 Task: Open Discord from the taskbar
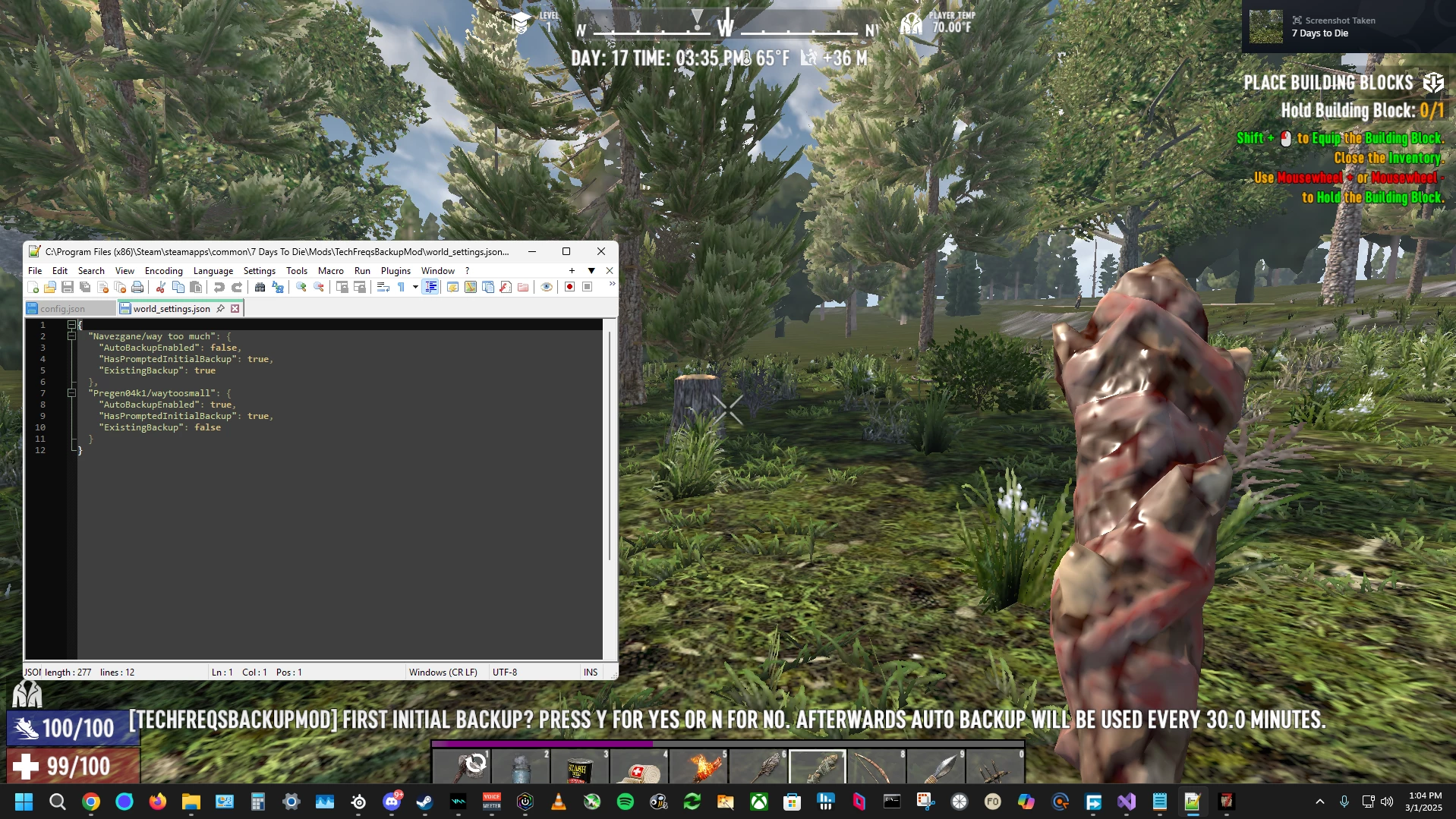pos(392,802)
